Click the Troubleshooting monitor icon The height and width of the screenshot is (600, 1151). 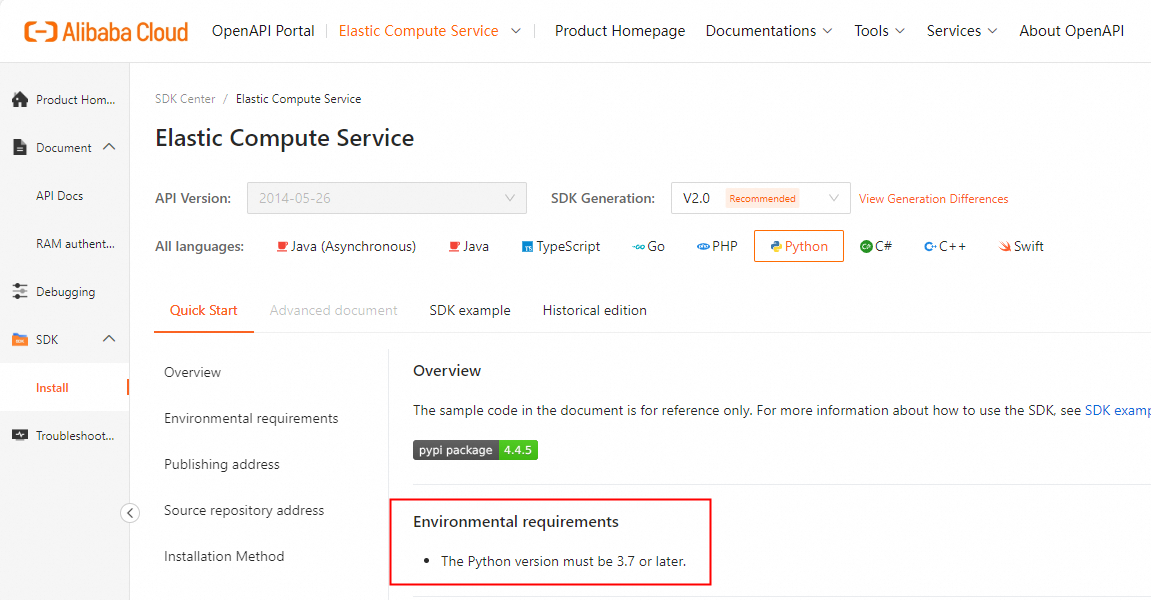click(x=19, y=436)
